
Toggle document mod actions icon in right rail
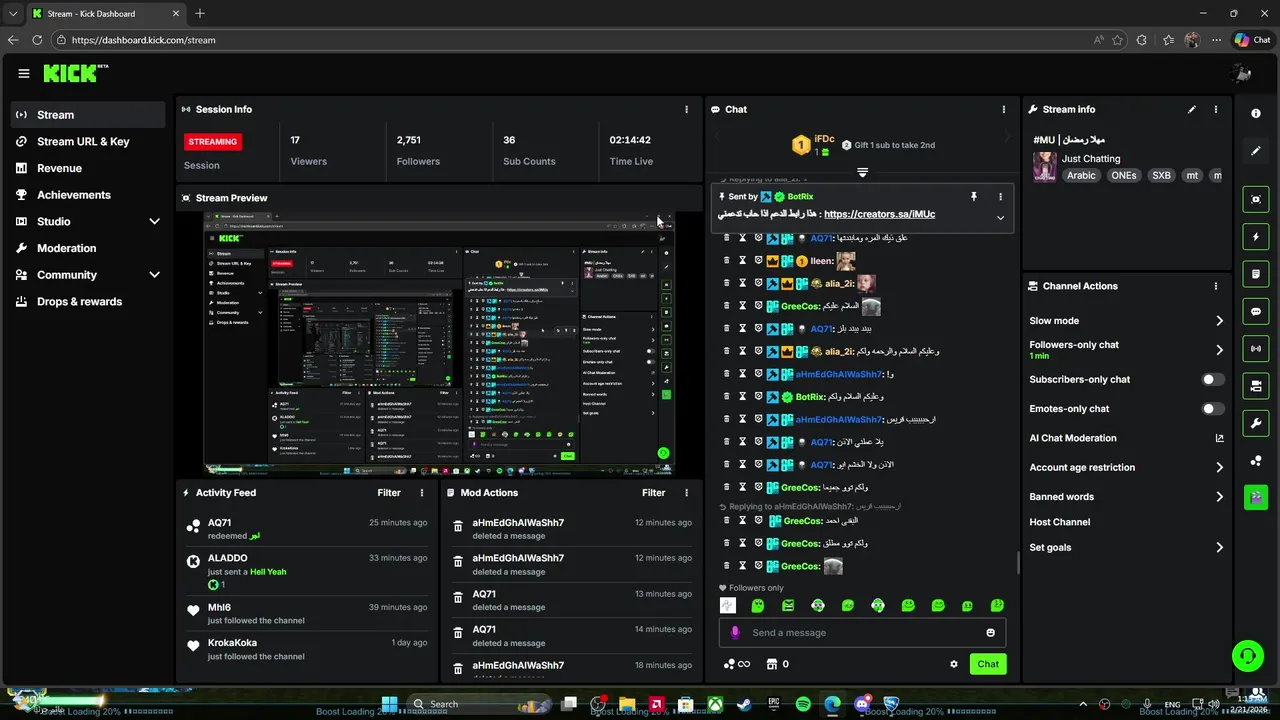(1256, 274)
